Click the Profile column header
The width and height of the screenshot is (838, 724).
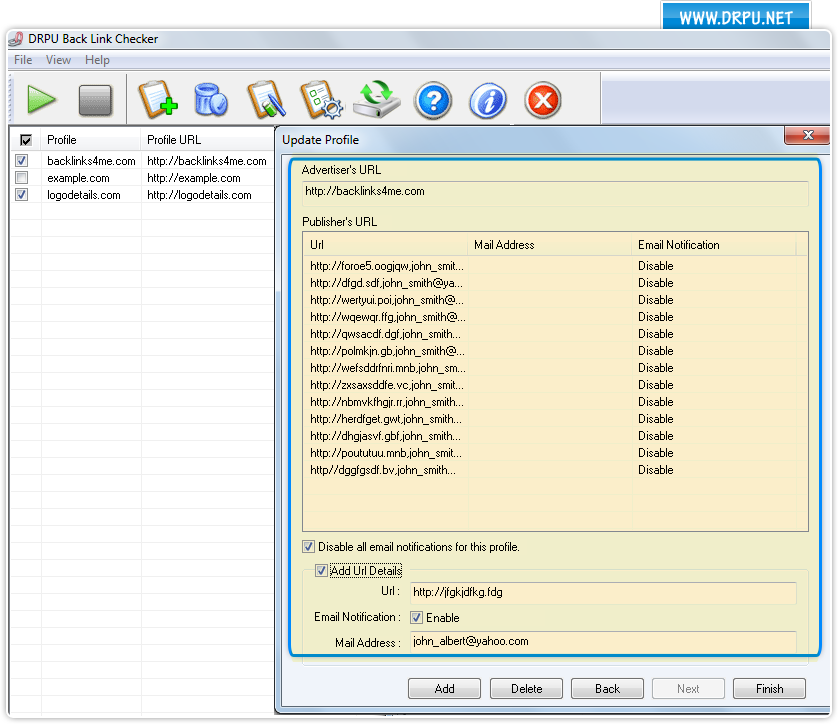point(91,140)
